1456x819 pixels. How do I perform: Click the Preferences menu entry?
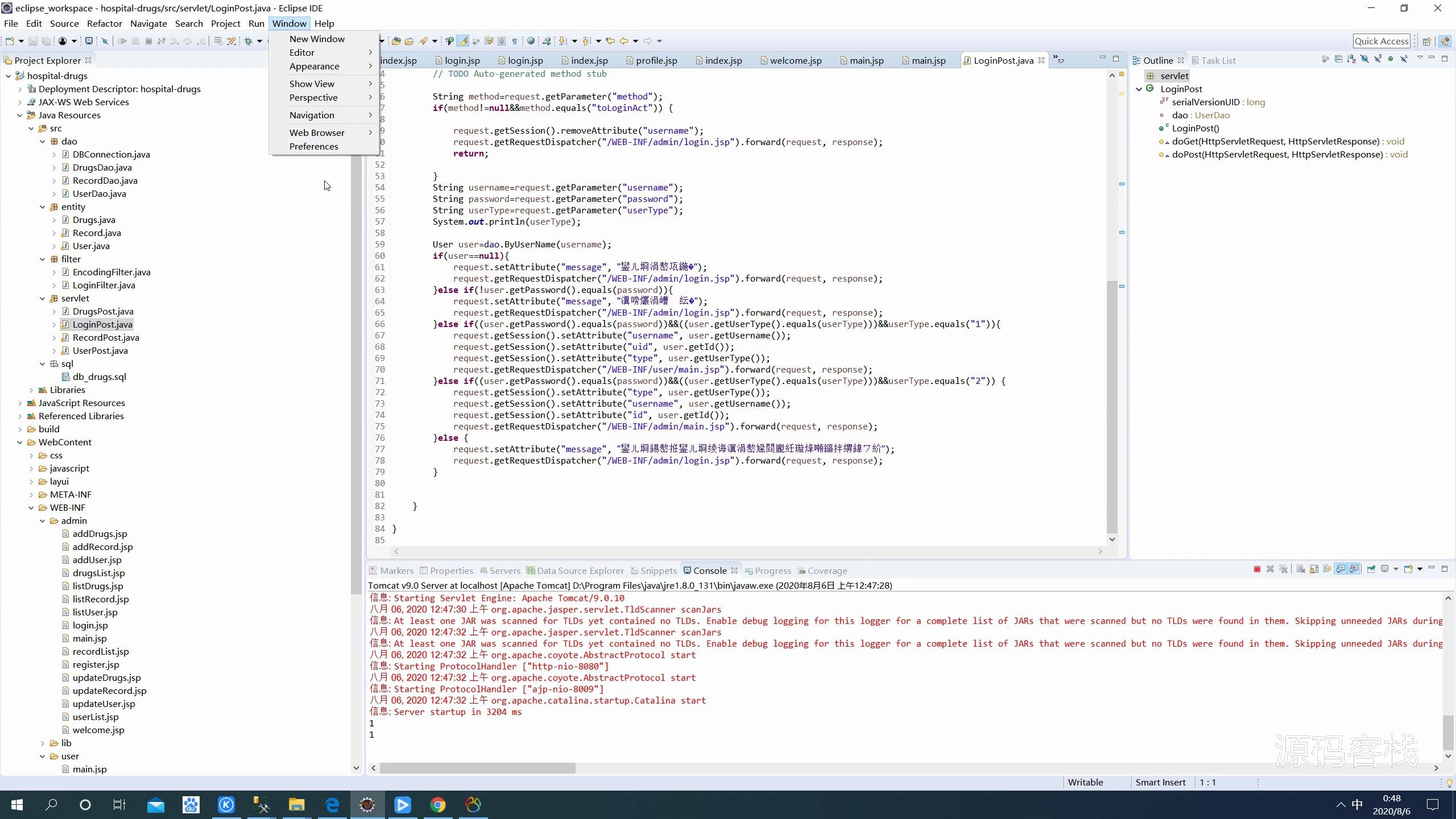point(314,147)
